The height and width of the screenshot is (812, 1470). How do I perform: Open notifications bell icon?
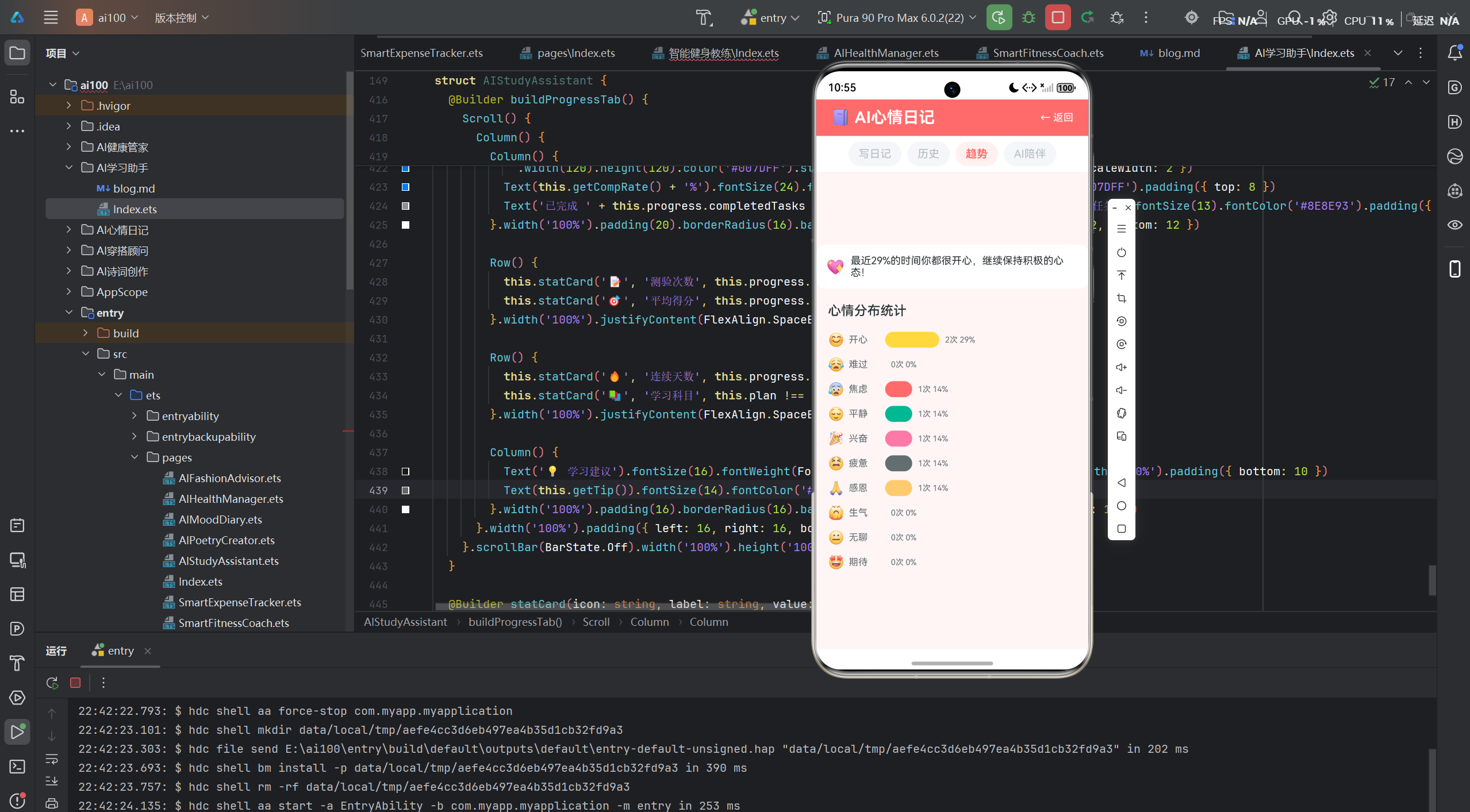click(1454, 53)
